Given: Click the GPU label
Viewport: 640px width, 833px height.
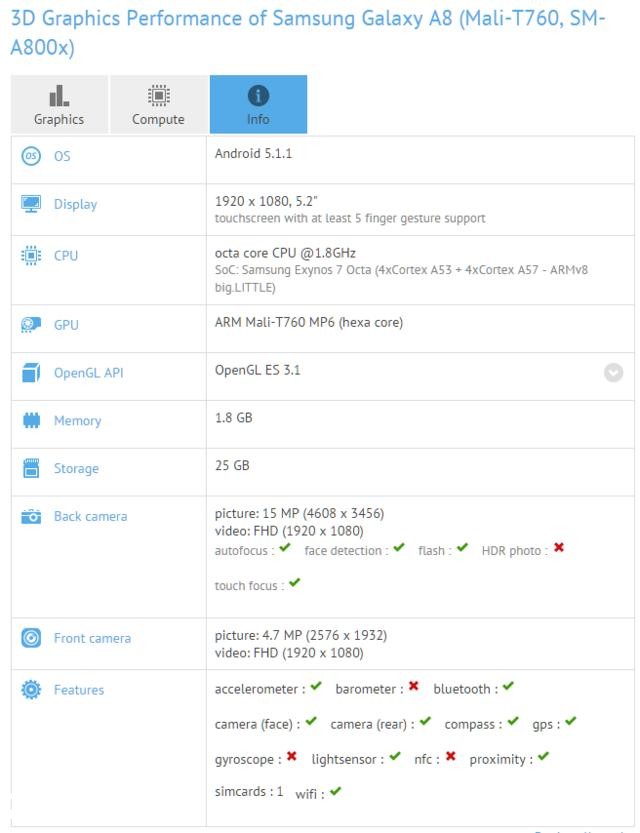Looking at the screenshot, I should [x=66, y=325].
